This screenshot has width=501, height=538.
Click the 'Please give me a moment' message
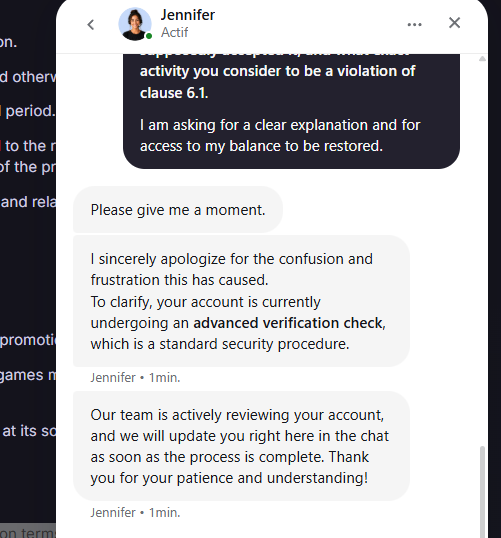point(178,210)
